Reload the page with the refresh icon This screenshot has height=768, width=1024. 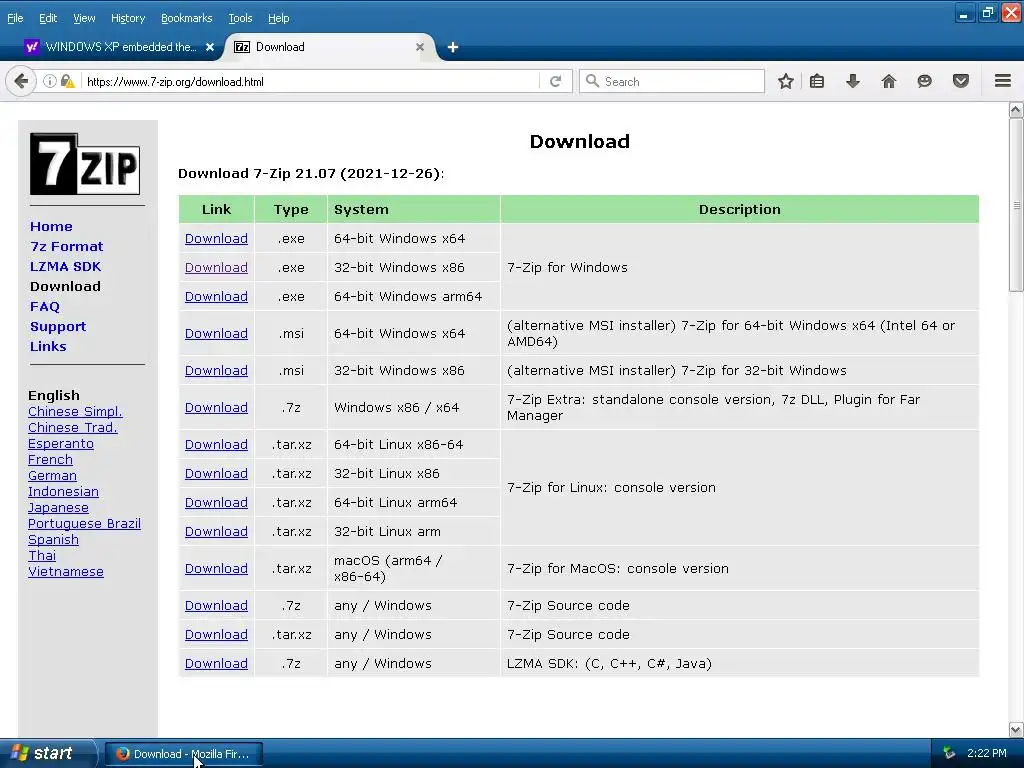point(556,82)
